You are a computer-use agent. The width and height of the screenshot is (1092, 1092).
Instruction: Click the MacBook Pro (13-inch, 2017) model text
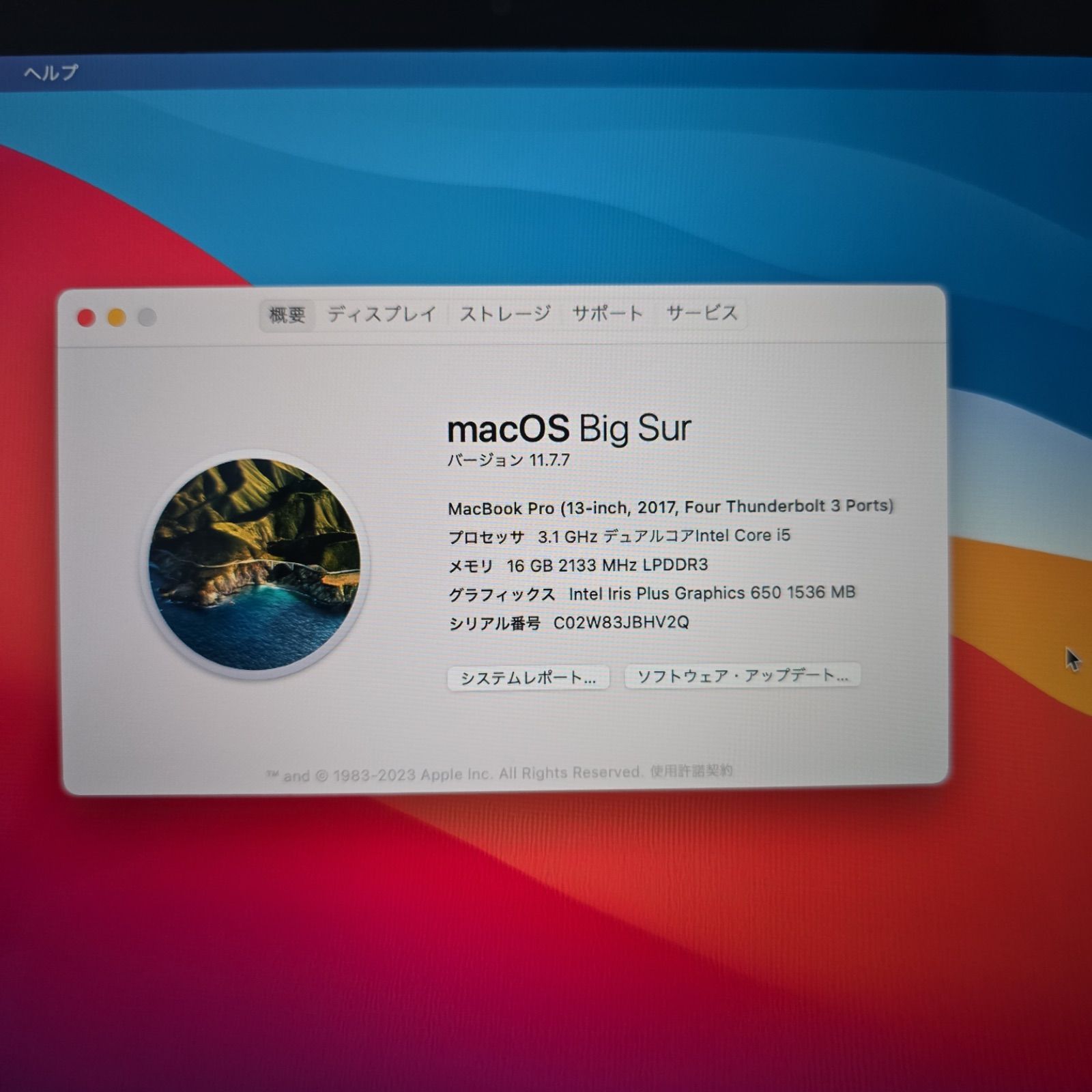click(670, 507)
